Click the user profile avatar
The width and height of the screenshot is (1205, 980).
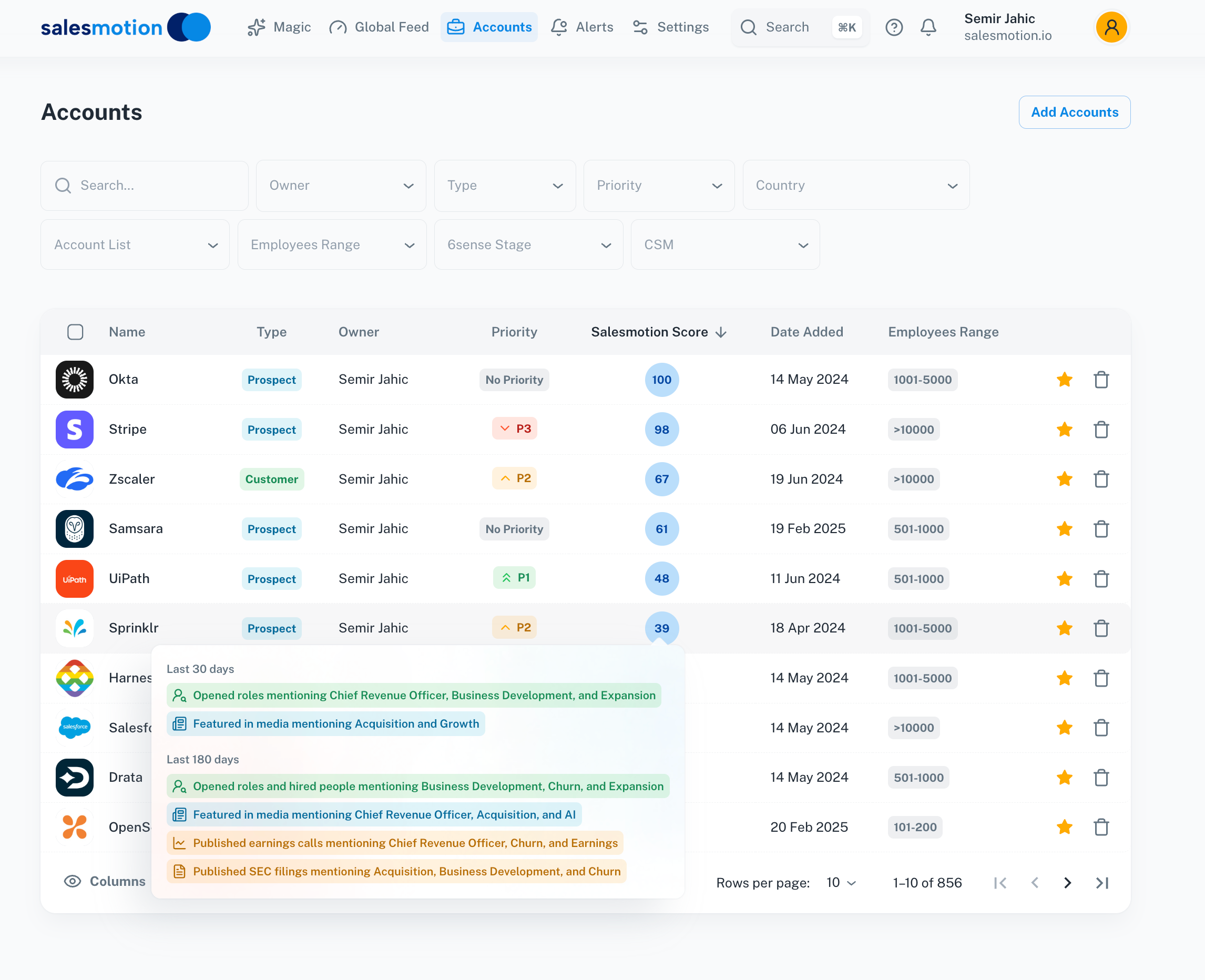coord(1111,27)
